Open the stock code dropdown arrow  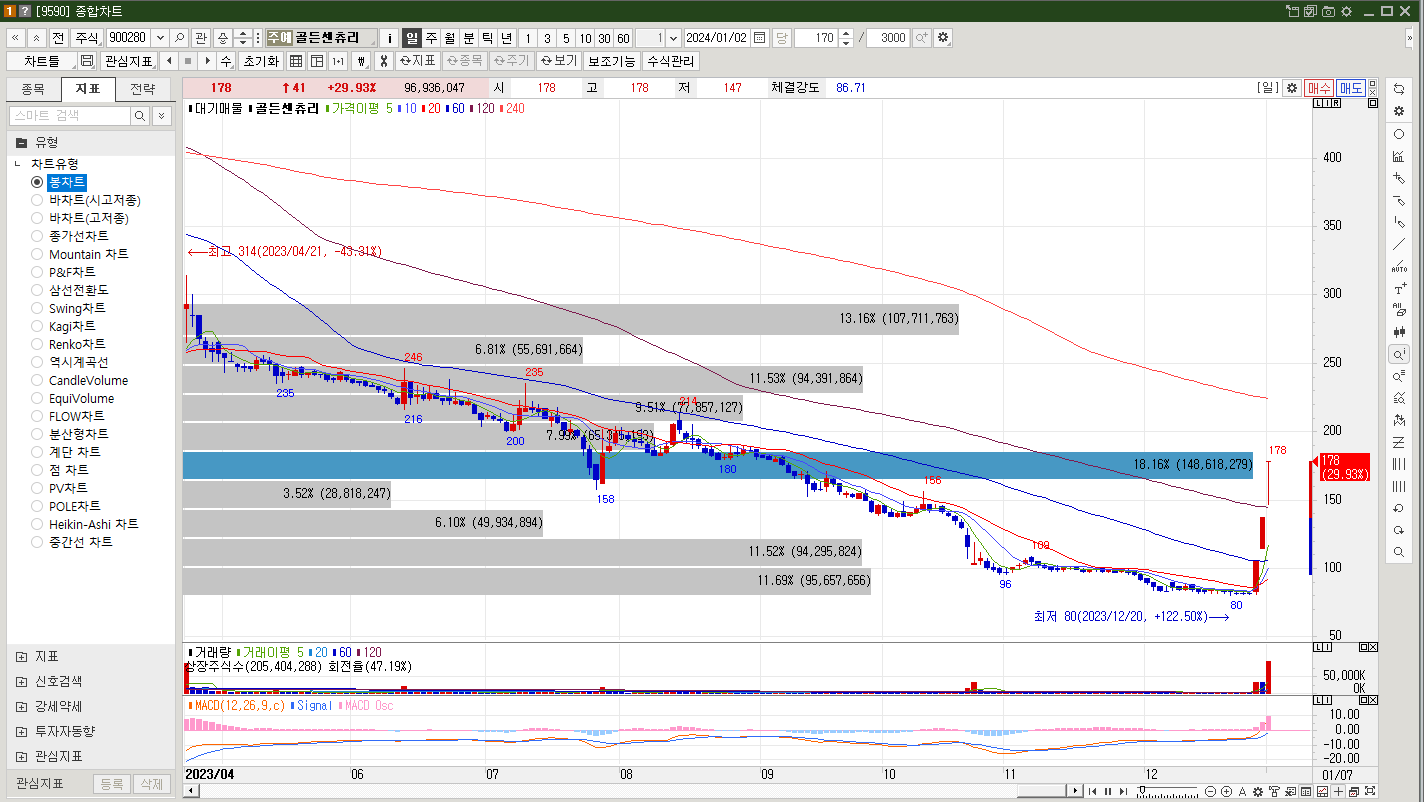pyautogui.click(x=161, y=37)
